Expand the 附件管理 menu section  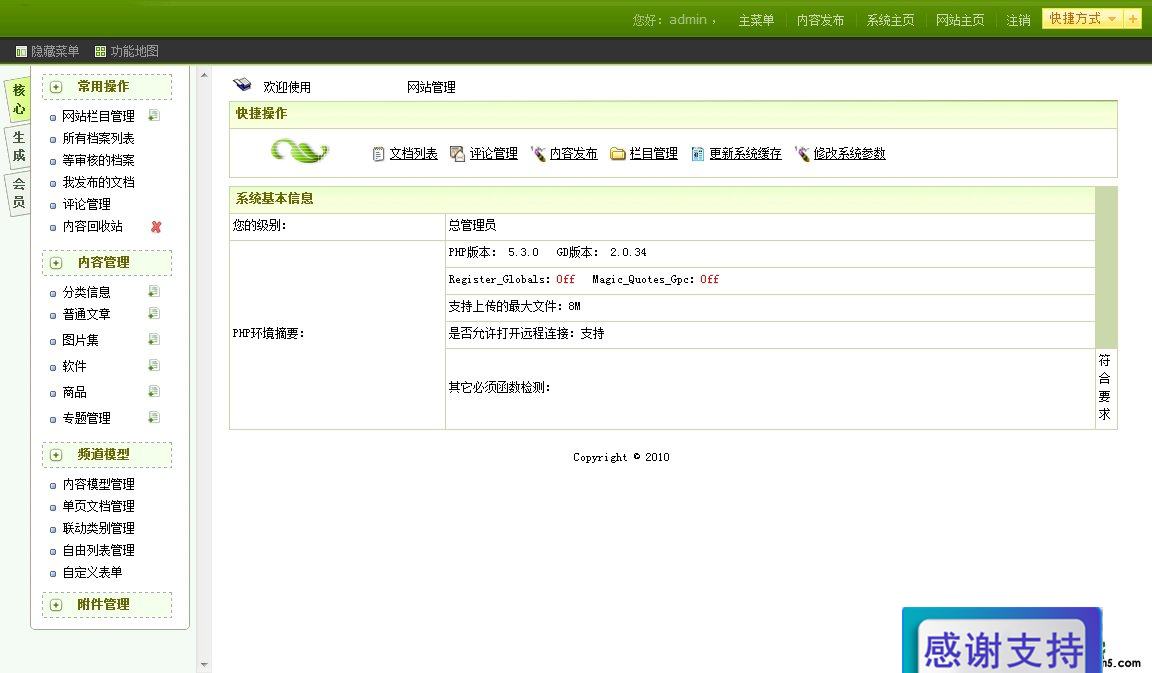(56, 605)
